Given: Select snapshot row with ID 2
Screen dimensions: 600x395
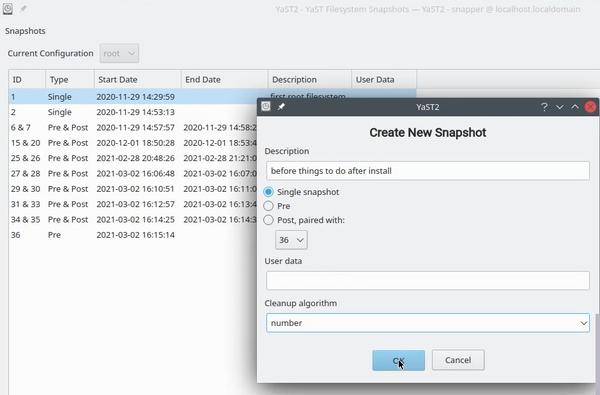Looking at the screenshot, I should (133, 112).
